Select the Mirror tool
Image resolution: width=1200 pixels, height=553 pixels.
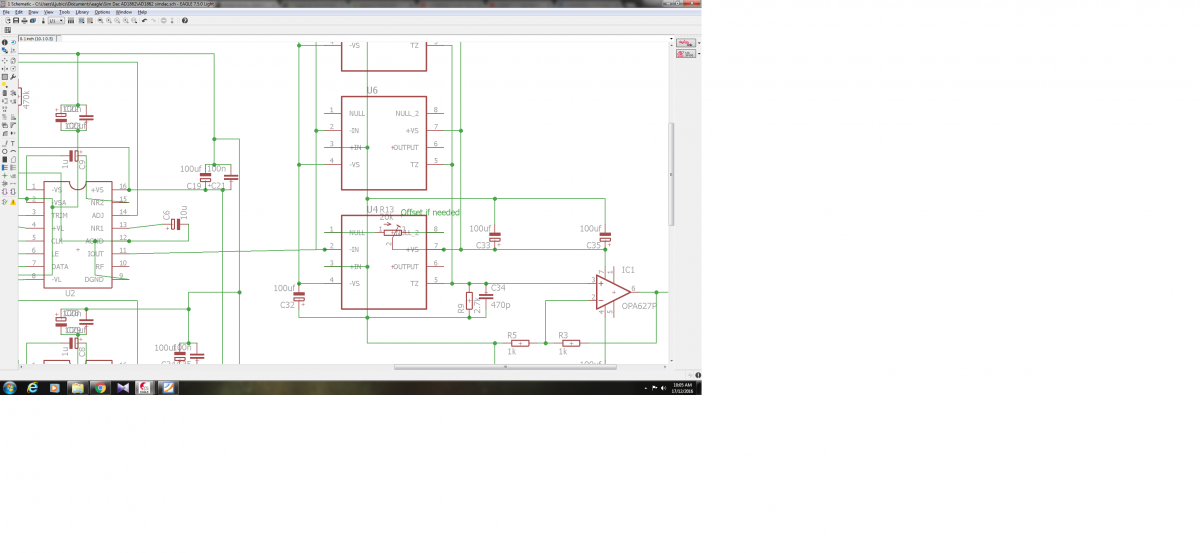pos(5,68)
